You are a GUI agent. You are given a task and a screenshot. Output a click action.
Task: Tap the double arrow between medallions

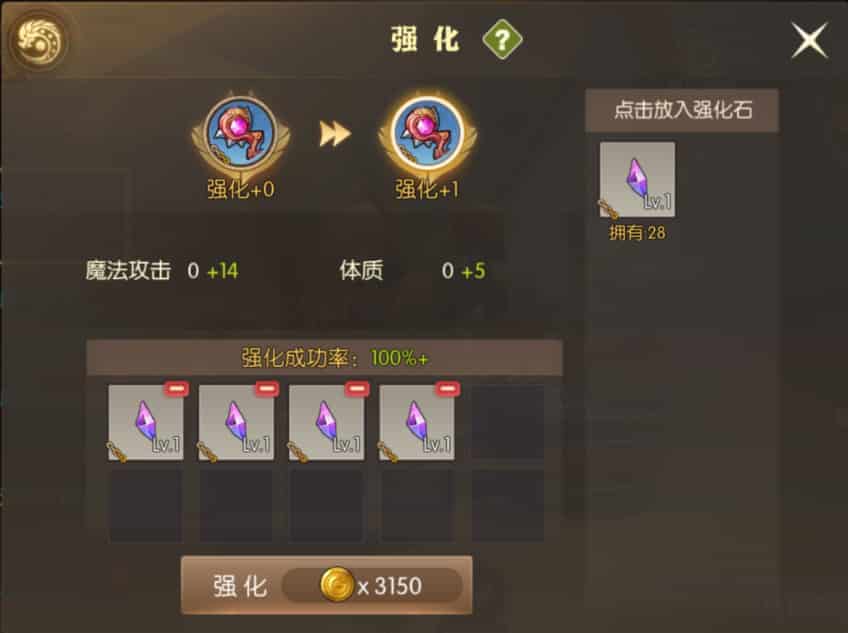click(335, 134)
